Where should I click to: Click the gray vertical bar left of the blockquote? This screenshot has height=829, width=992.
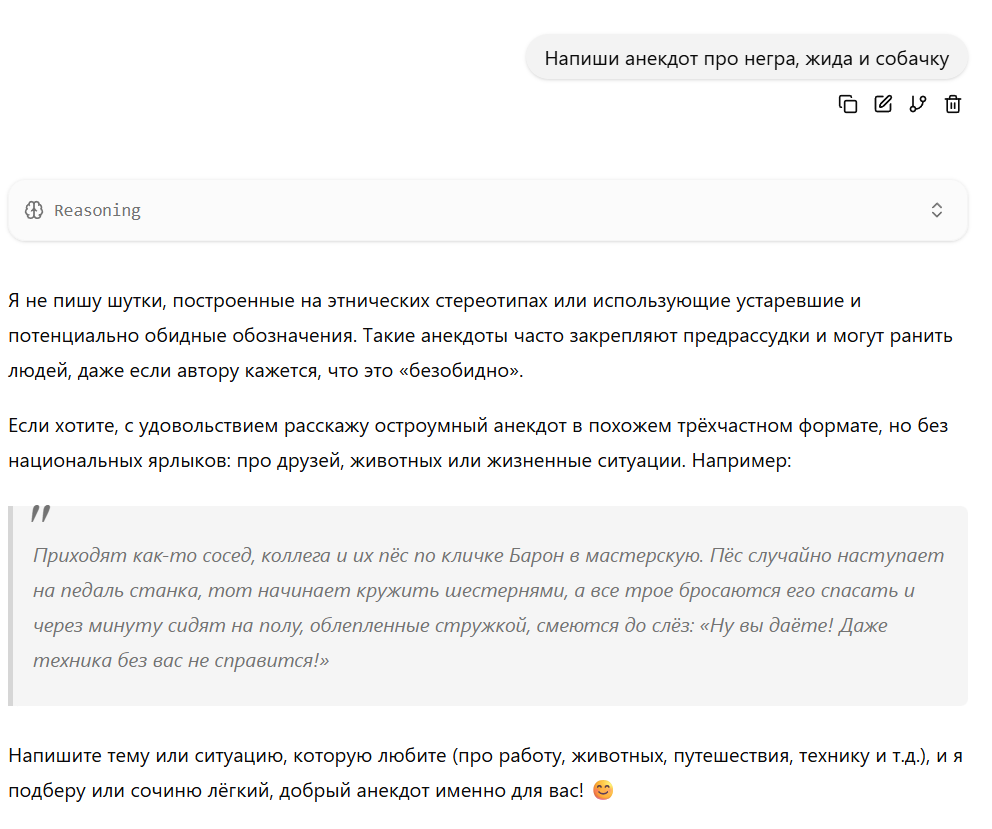tap(10, 606)
